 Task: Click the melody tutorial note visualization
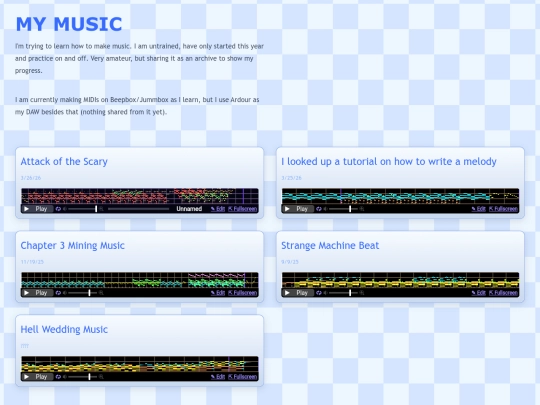pos(401,196)
